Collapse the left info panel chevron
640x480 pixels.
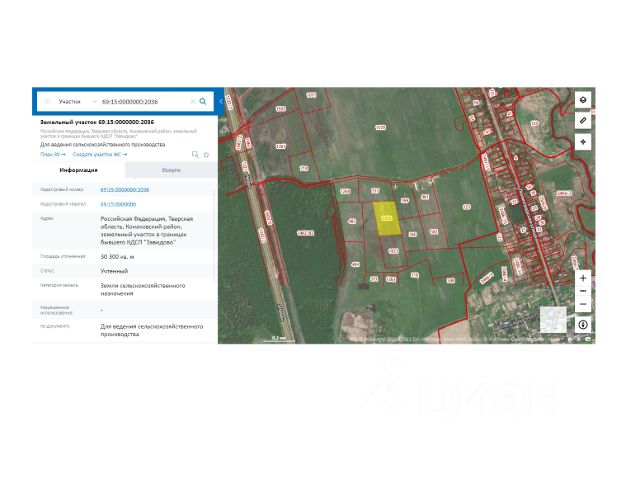point(221,102)
